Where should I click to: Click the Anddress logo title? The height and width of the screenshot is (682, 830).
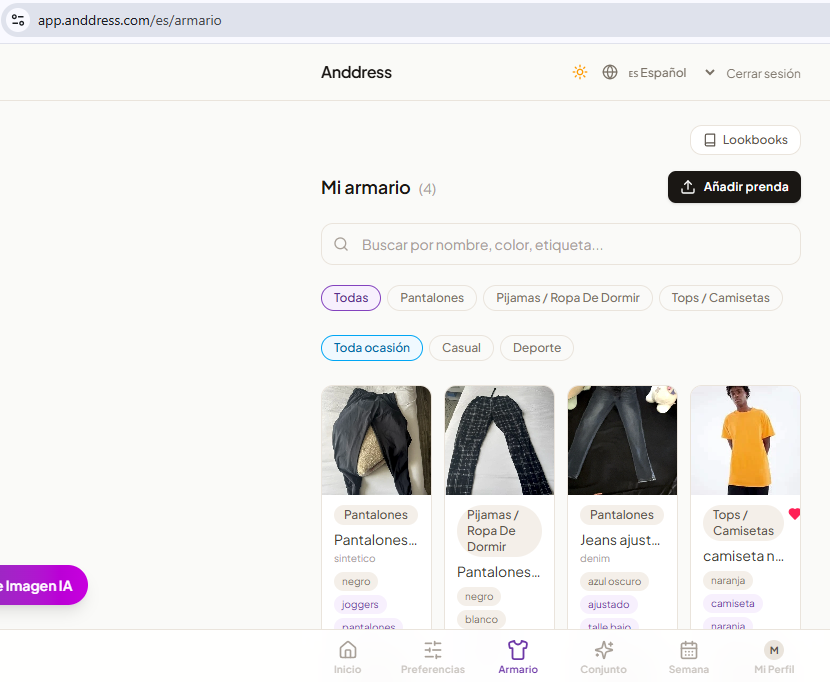click(356, 72)
